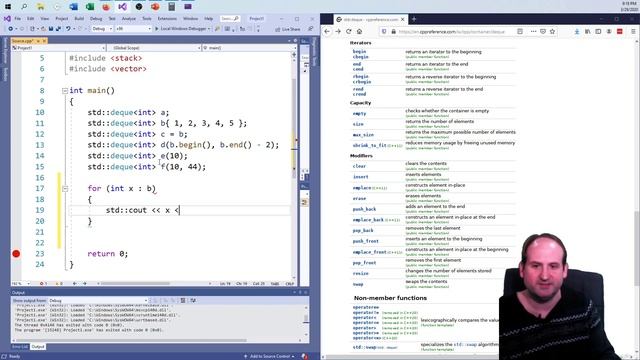Open the x86 platform dropdown
640x360 pixels.
(x=133, y=29)
